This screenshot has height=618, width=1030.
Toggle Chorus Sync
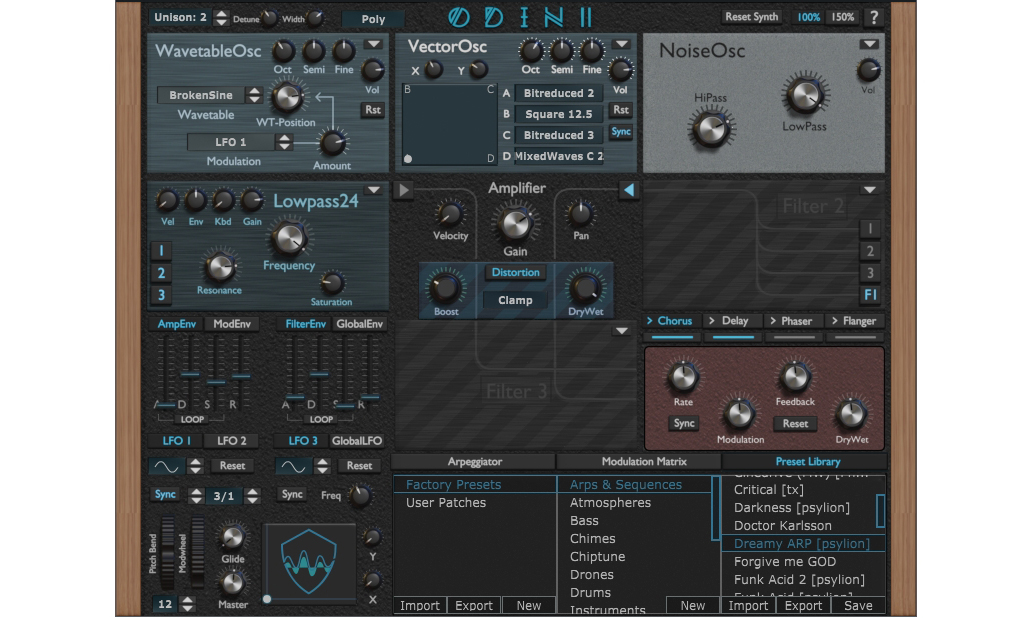click(684, 424)
